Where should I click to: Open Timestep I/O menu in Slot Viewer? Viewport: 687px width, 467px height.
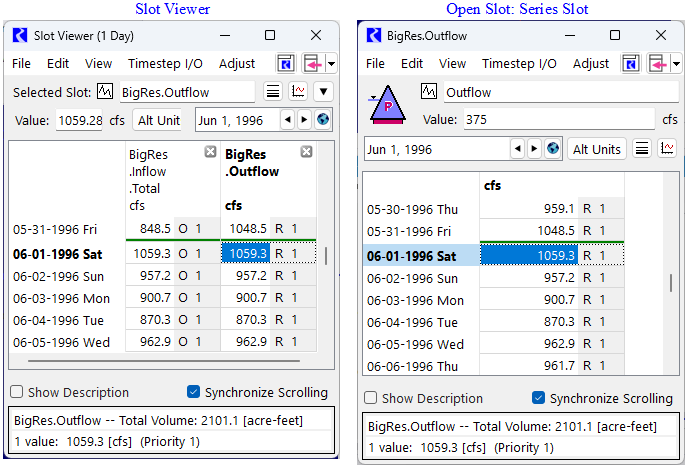[x=165, y=63]
